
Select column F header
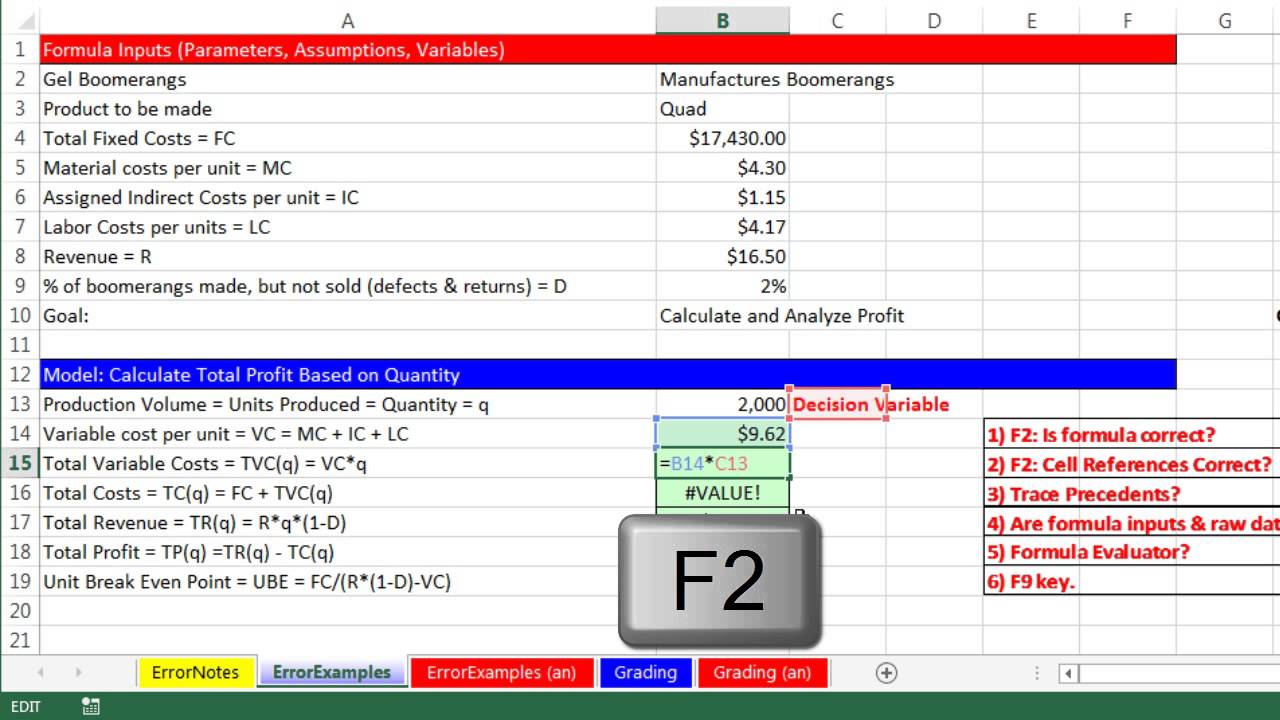(x=1127, y=20)
